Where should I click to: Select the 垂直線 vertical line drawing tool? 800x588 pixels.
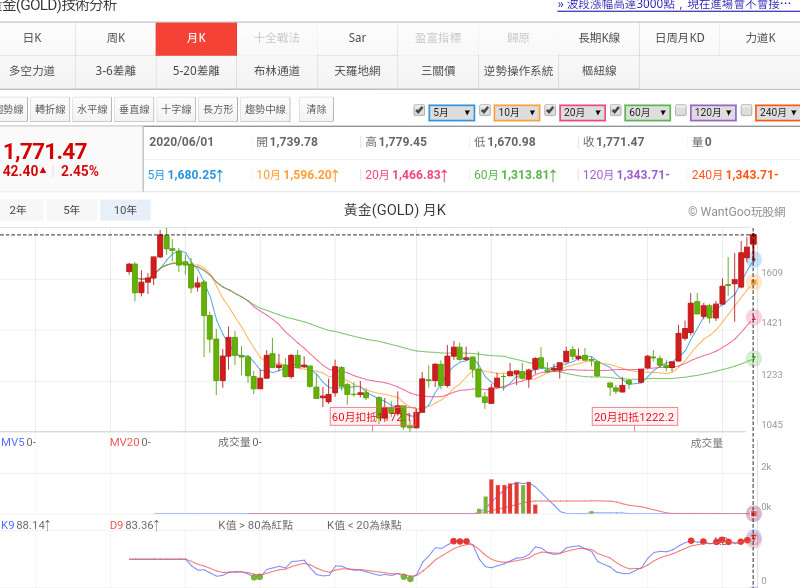[134, 110]
